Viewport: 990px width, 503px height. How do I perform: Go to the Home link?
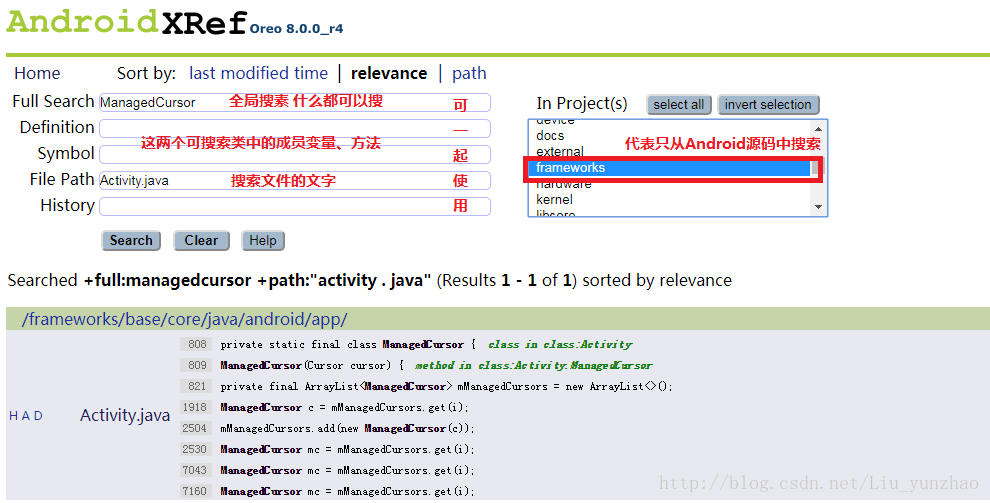point(37,73)
